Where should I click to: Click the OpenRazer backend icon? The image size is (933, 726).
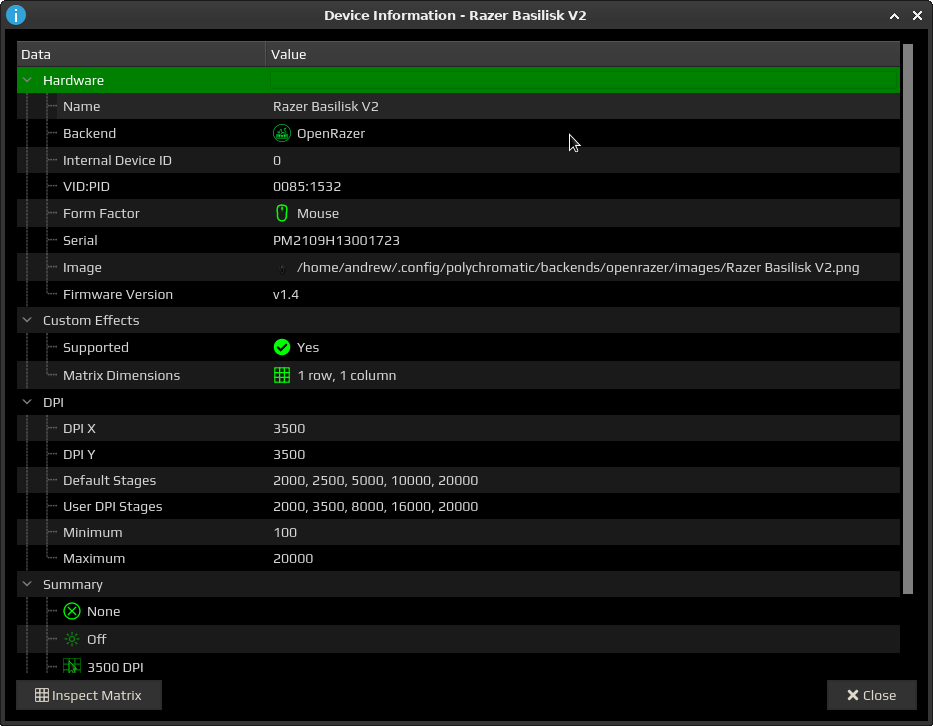pyautogui.click(x=281, y=133)
